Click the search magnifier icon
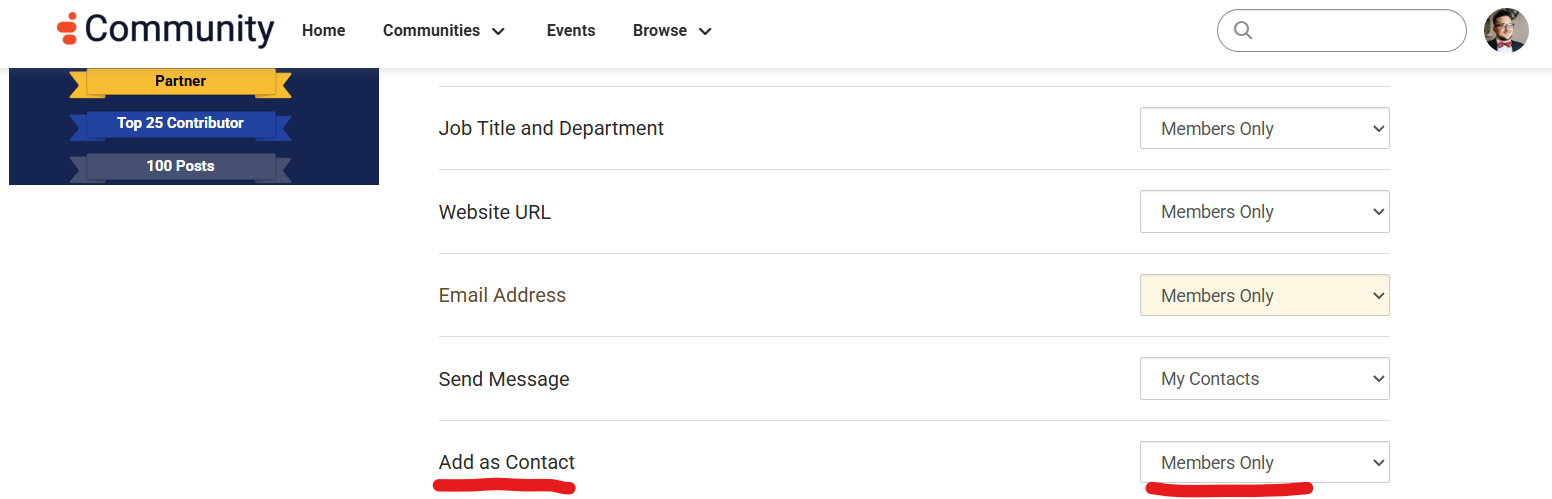Viewport: 1552px width, 499px height. click(1243, 30)
